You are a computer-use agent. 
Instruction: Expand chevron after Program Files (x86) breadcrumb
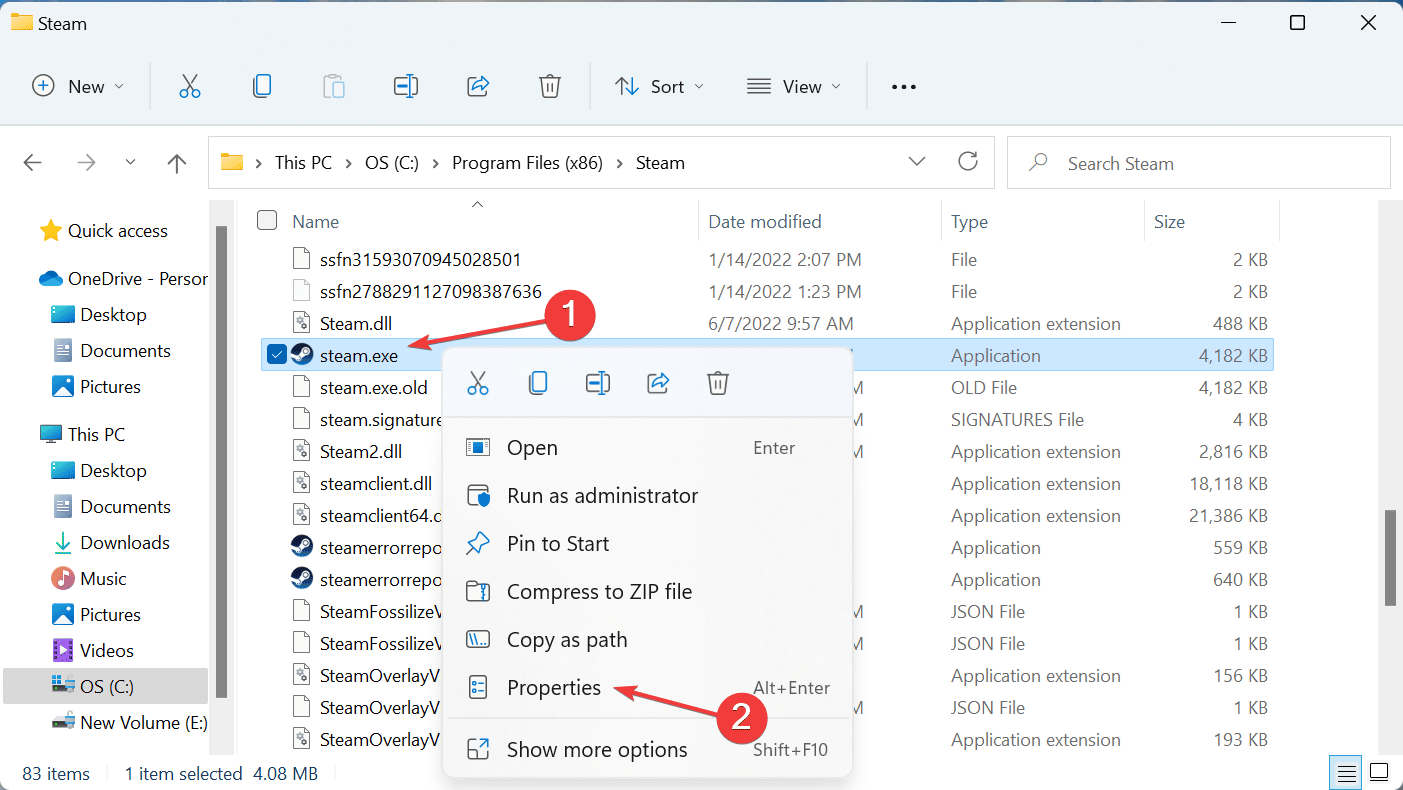coord(620,163)
